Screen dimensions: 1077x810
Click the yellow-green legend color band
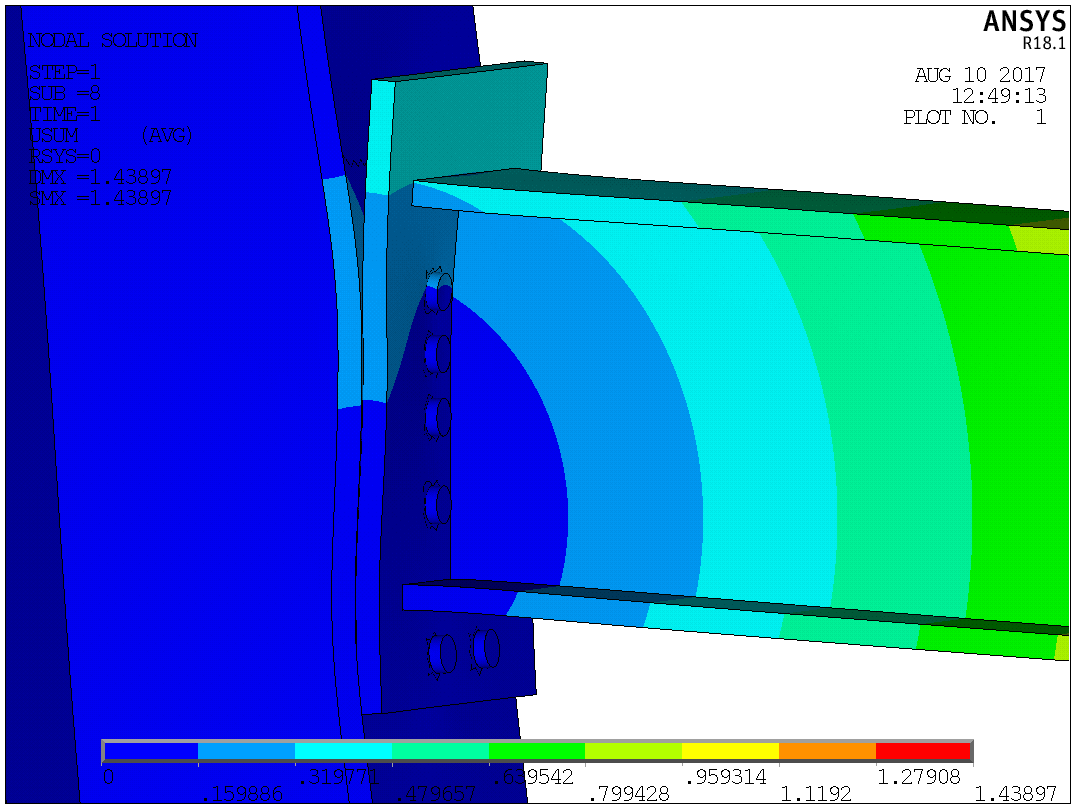coord(634,751)
